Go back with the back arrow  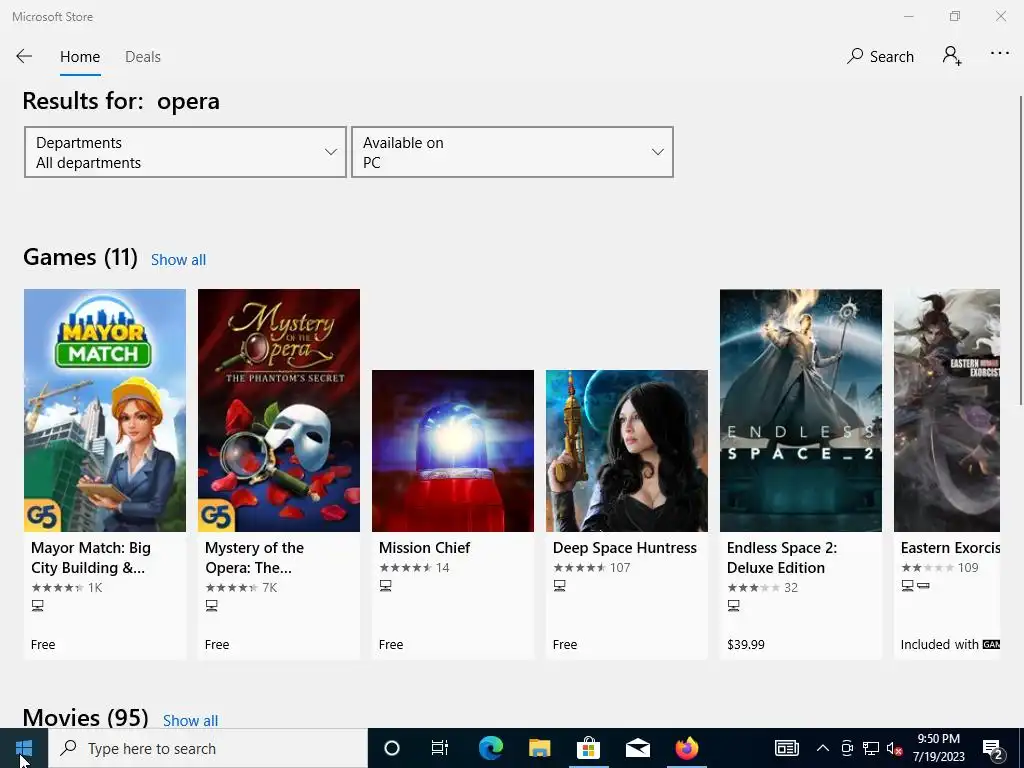point(24,56)
